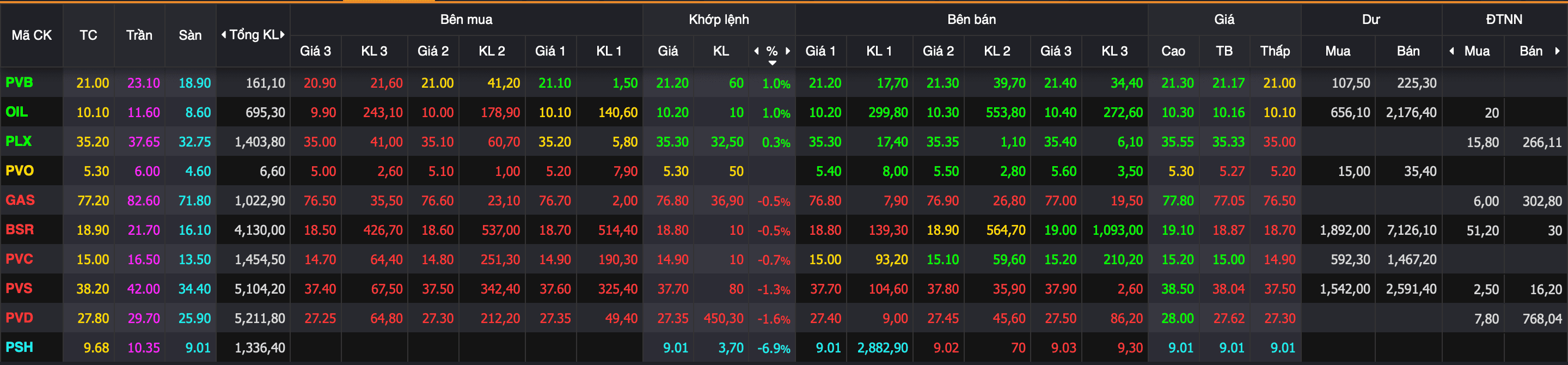
Task: Click OIL foreign buy value 20
Action: coord(1491,113)
